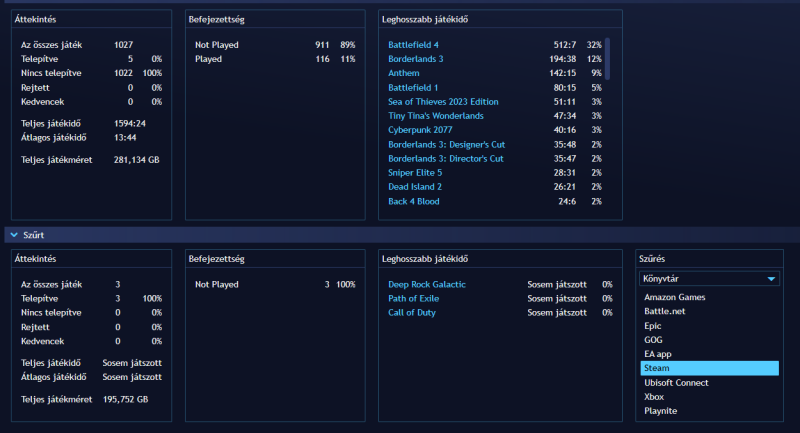Open Sniper Elite 5 game link
This screenshot has width=800, height=433.
(x=415, y=173)
